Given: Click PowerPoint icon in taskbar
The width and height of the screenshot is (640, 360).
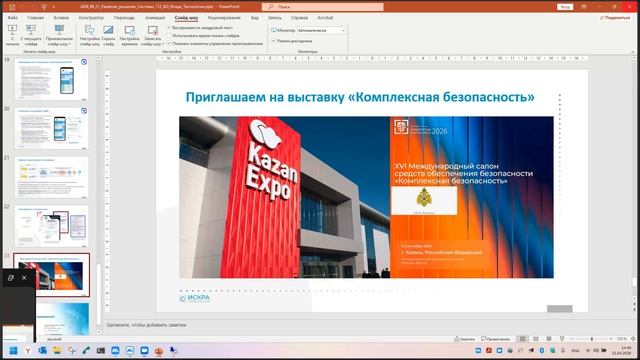Looking at the screenshot, I should (x=159, y=351).
